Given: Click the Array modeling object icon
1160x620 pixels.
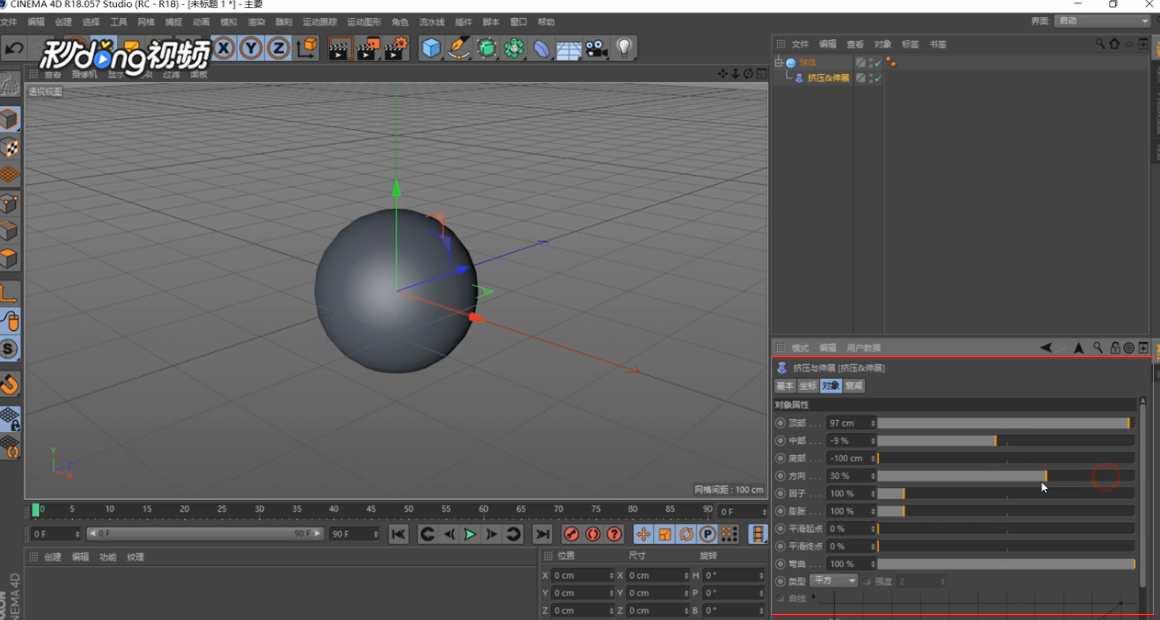Looking at the screenshot, I should point(513,49).
